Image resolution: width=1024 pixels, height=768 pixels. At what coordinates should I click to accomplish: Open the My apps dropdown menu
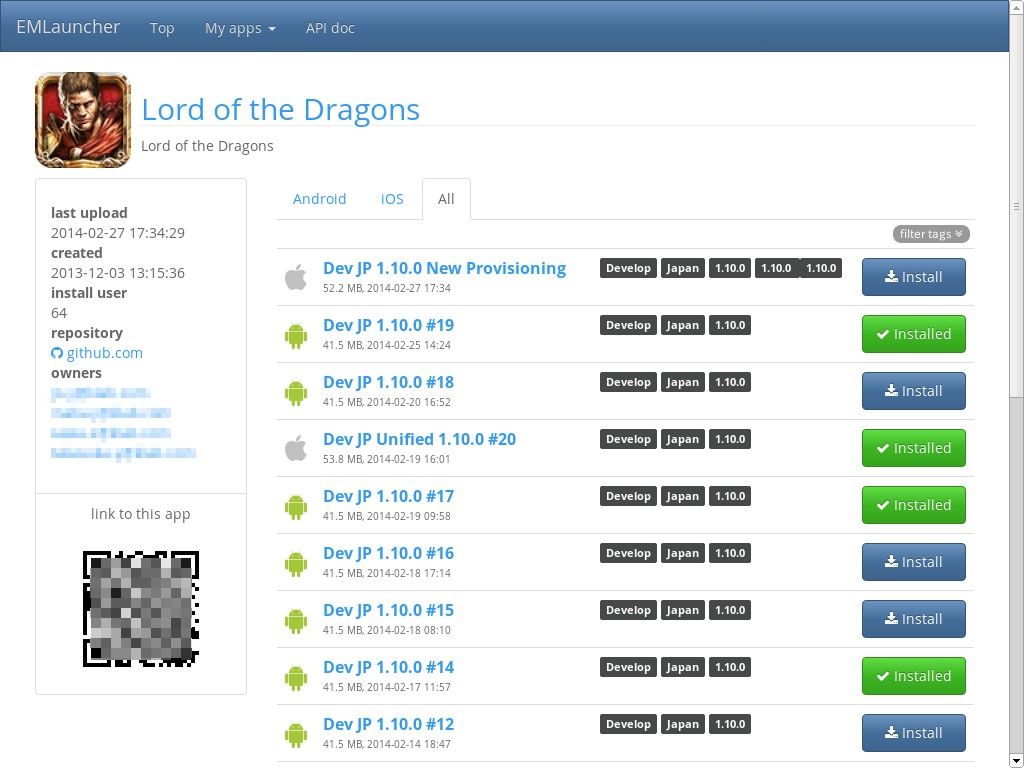click(240, 28)
